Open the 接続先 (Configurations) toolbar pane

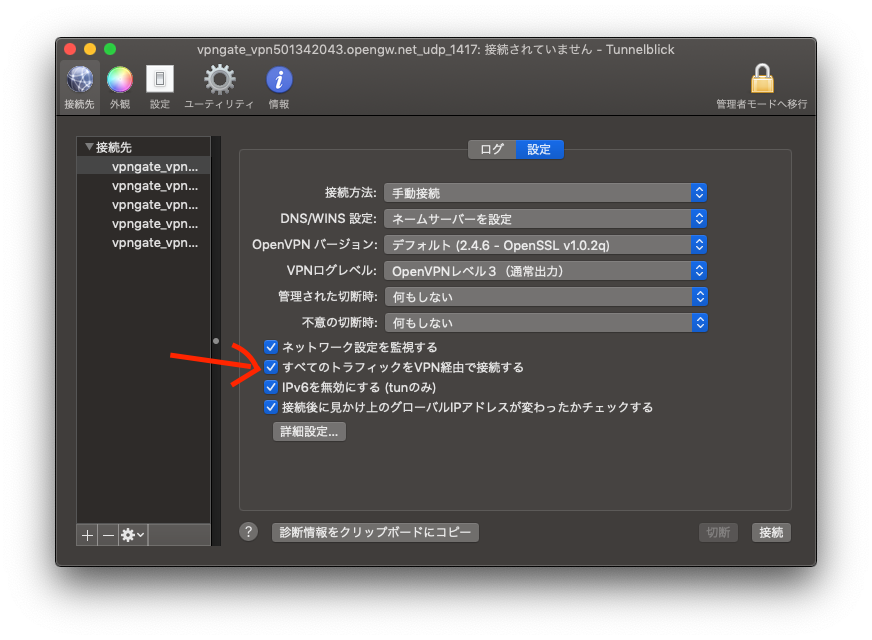click(80, 87)
